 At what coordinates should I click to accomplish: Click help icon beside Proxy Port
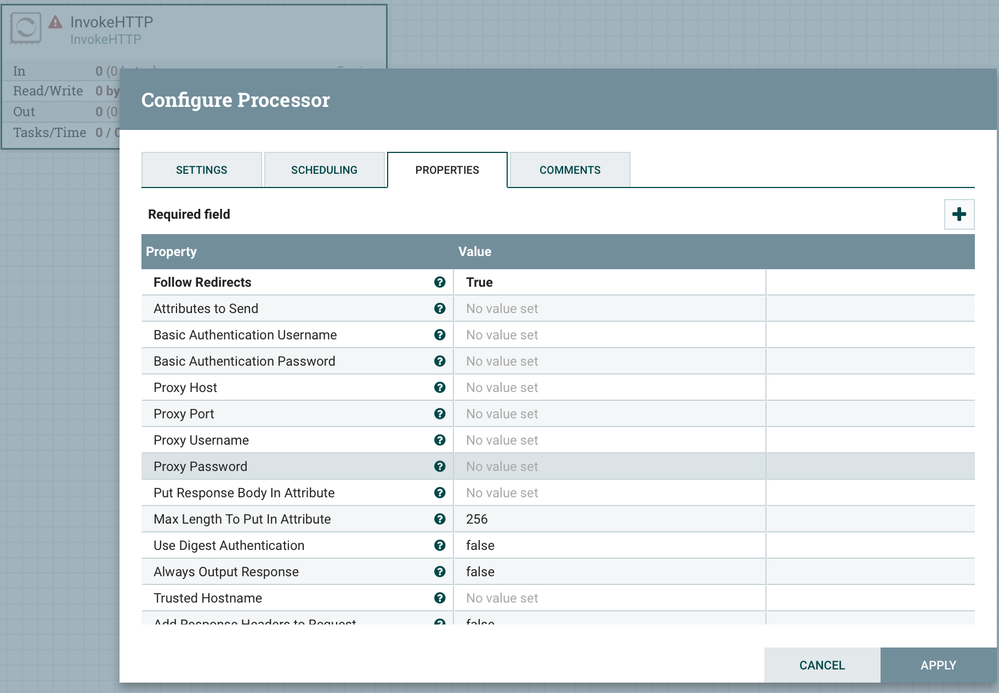coord(440,414)
